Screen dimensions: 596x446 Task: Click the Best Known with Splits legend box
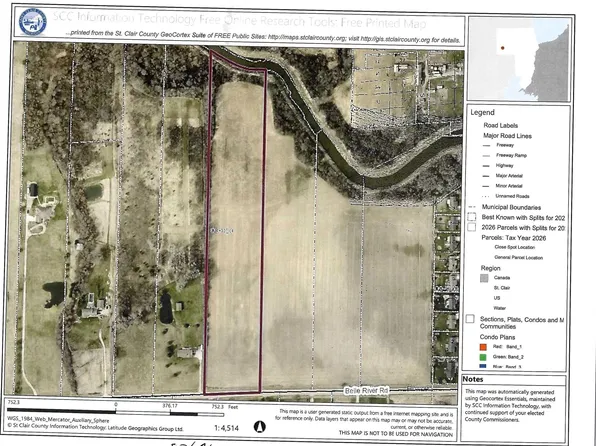click(472, 217)
